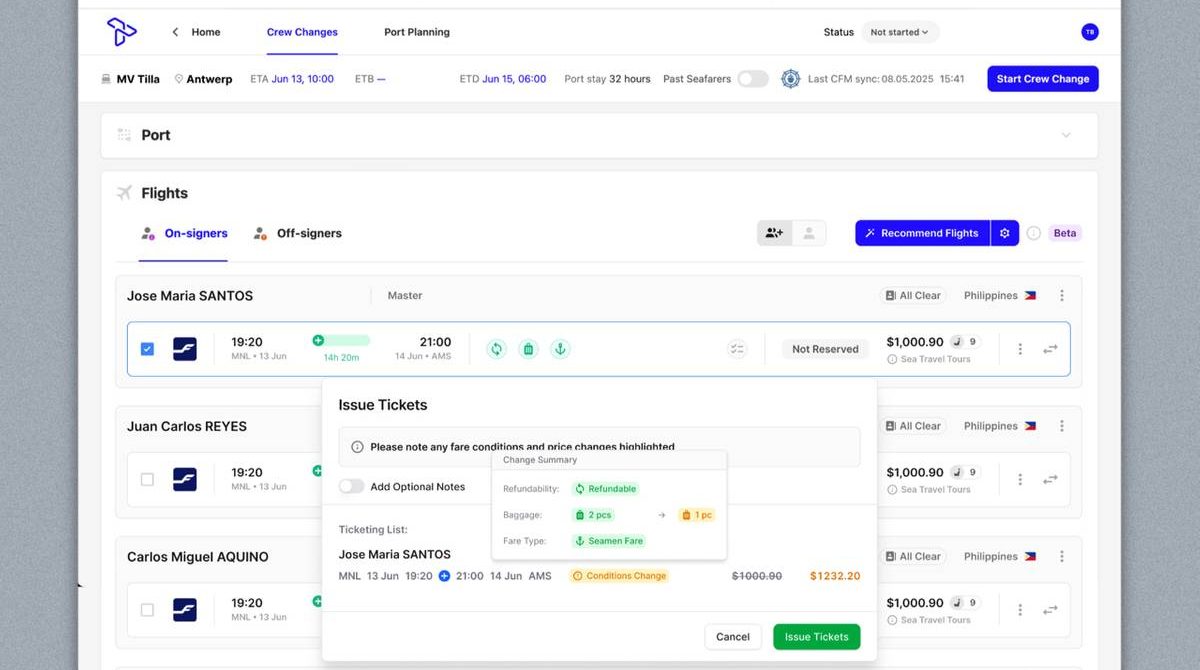
Task: Switch to the Port Planning tab
Action: pyautogui.click(x=416, y=32)
